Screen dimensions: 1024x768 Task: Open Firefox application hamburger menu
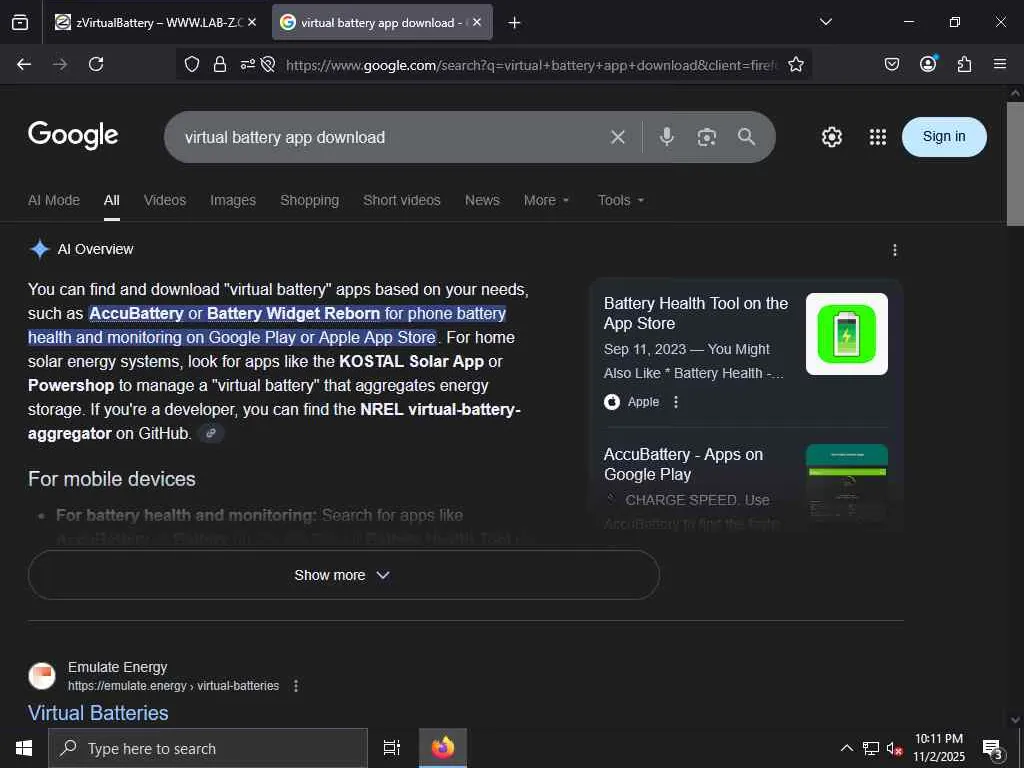click(1000, 64)
